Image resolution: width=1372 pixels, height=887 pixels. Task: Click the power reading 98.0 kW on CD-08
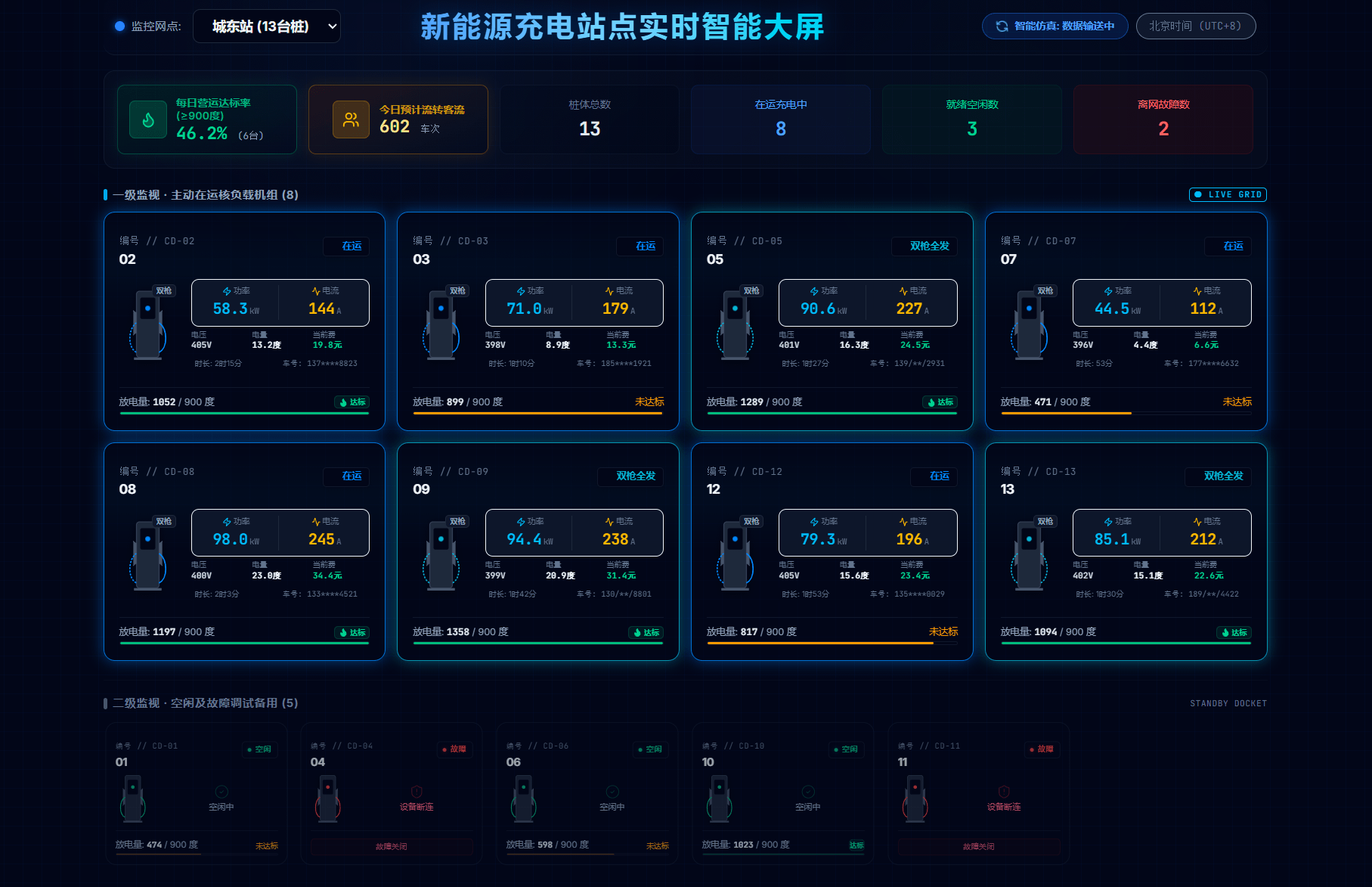coord(236,540)
